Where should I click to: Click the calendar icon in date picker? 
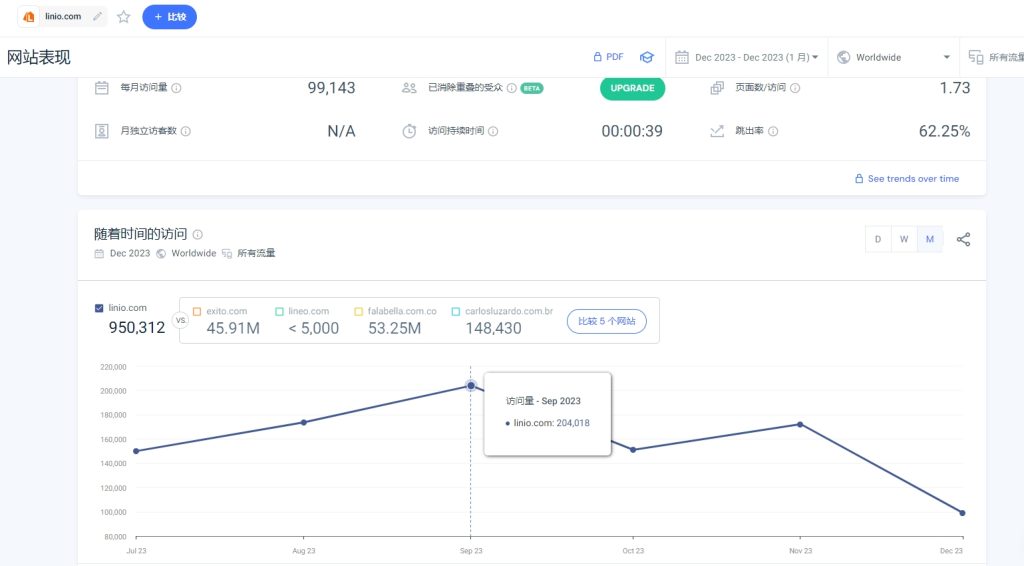(682, 57)
